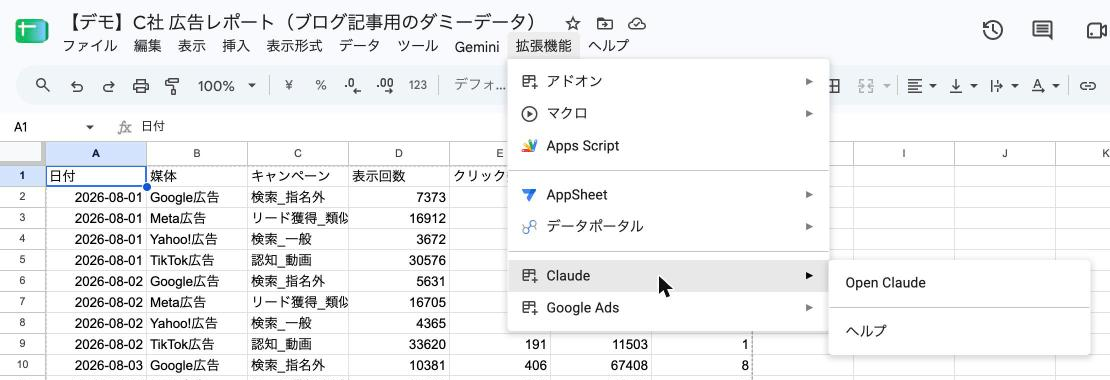Expand the データポータル submenu
The width and height of the screenshot is (1110, 380).
[x=668, y=227]
